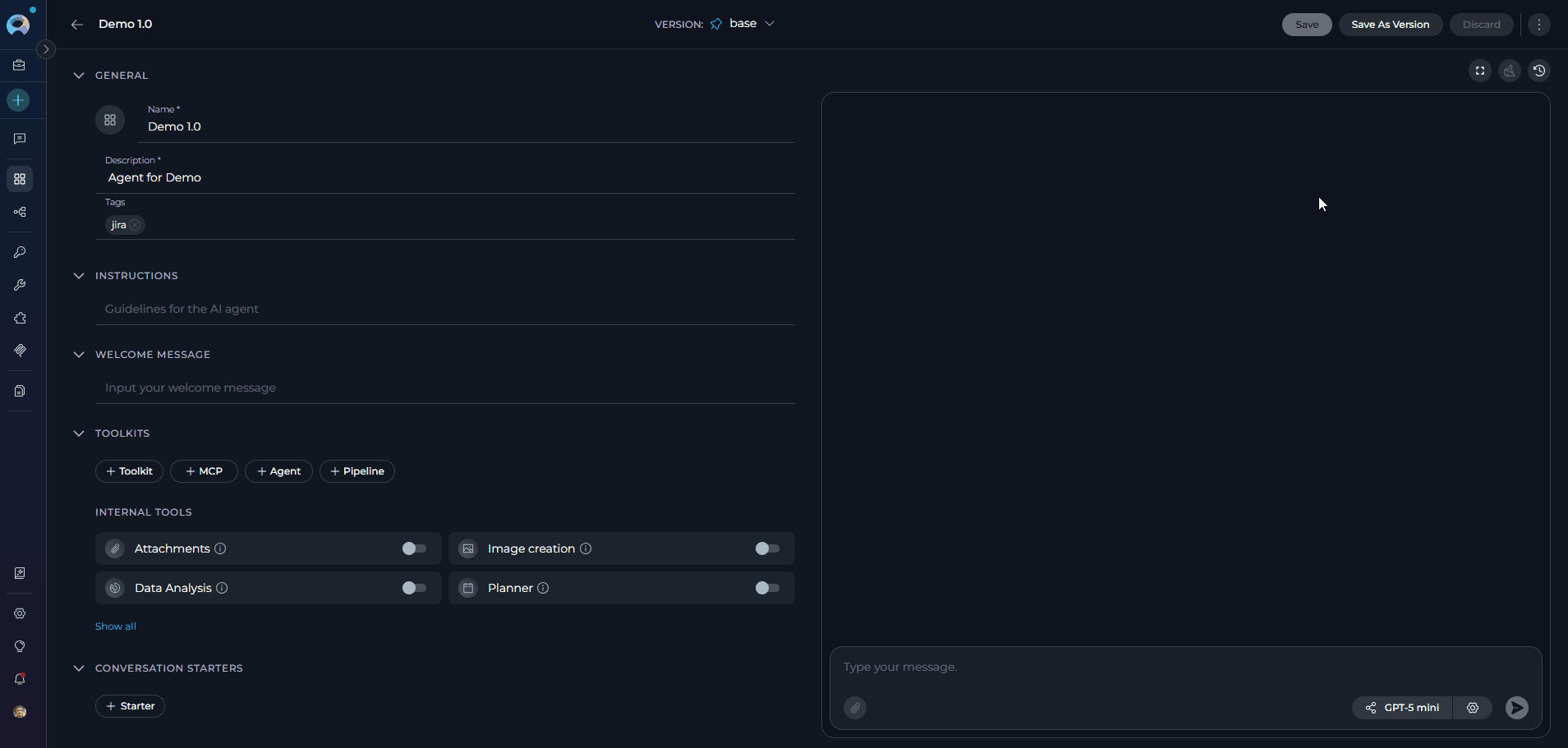Click the Guidelines for the AI agent field
Screen dimensions: 1568x748
click(445, 309)
